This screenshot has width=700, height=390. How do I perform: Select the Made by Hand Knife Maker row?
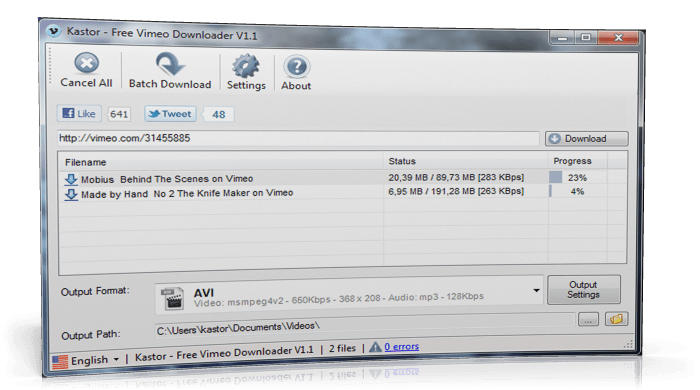(x=342, y=192)
